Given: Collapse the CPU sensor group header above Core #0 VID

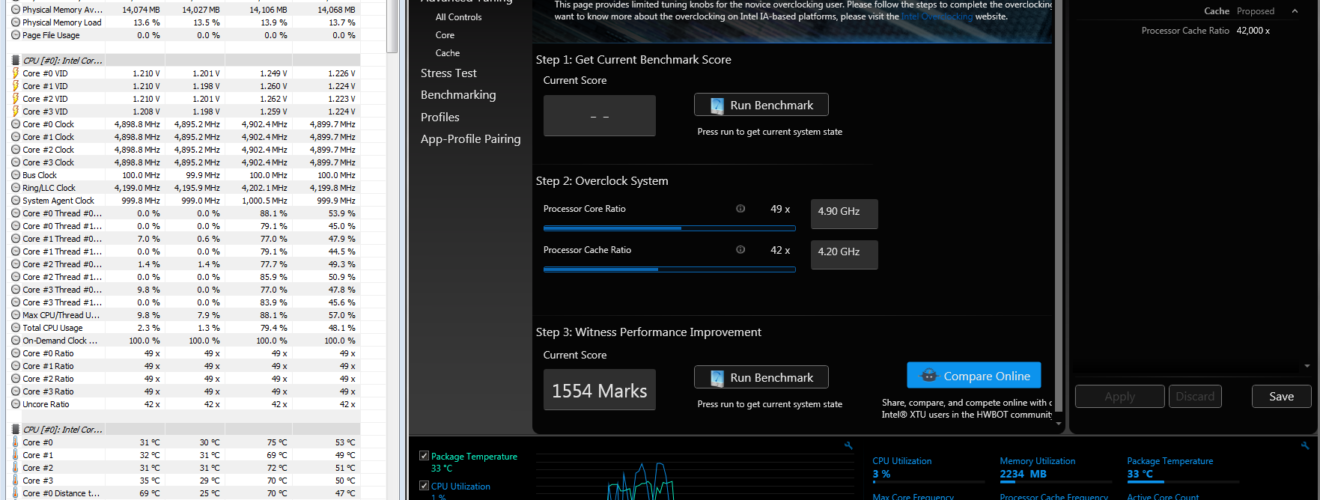Looking at the screenshot, I should click(x=60, y=60).
